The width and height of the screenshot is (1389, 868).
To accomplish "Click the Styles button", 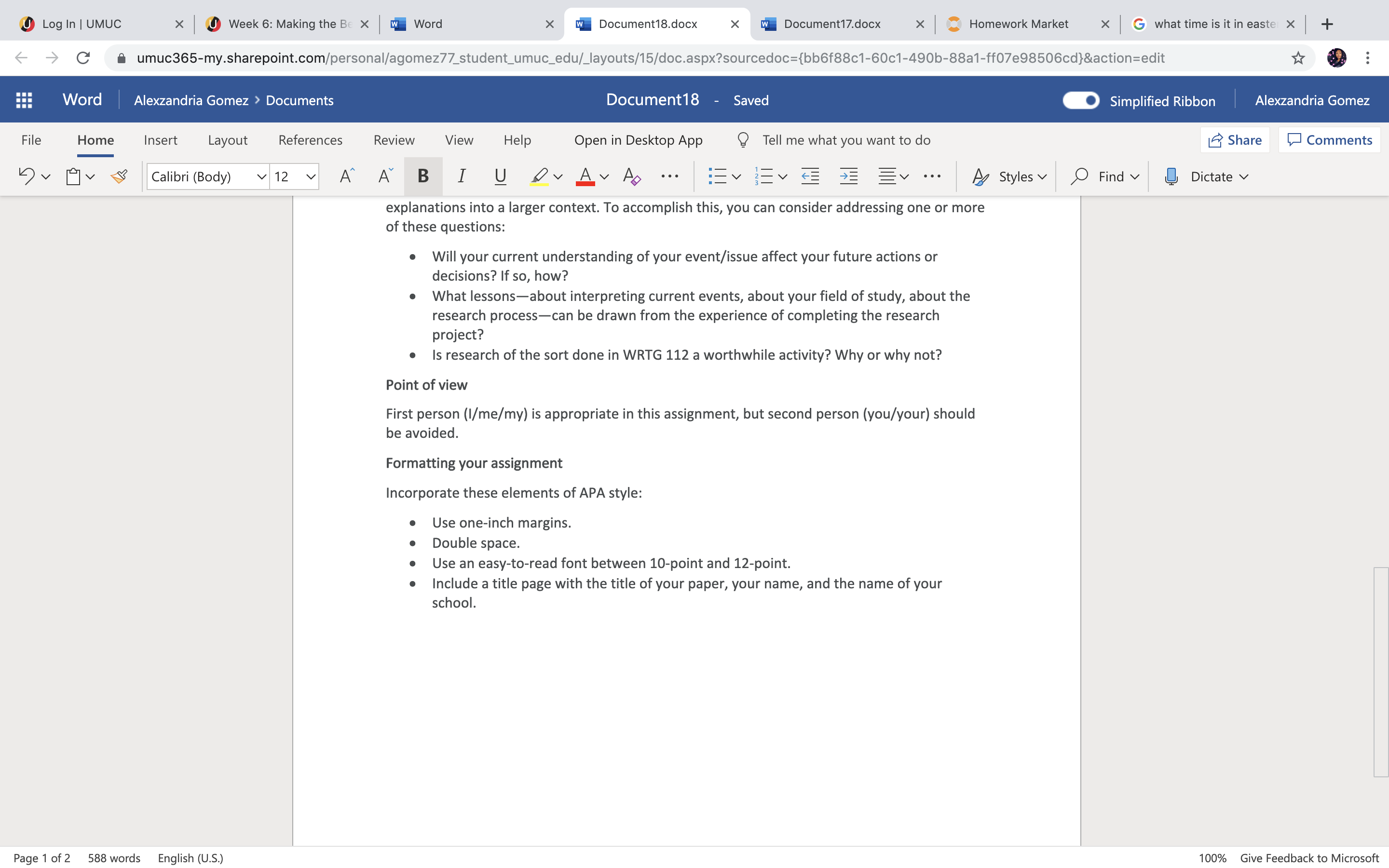I will point(1009,176).
